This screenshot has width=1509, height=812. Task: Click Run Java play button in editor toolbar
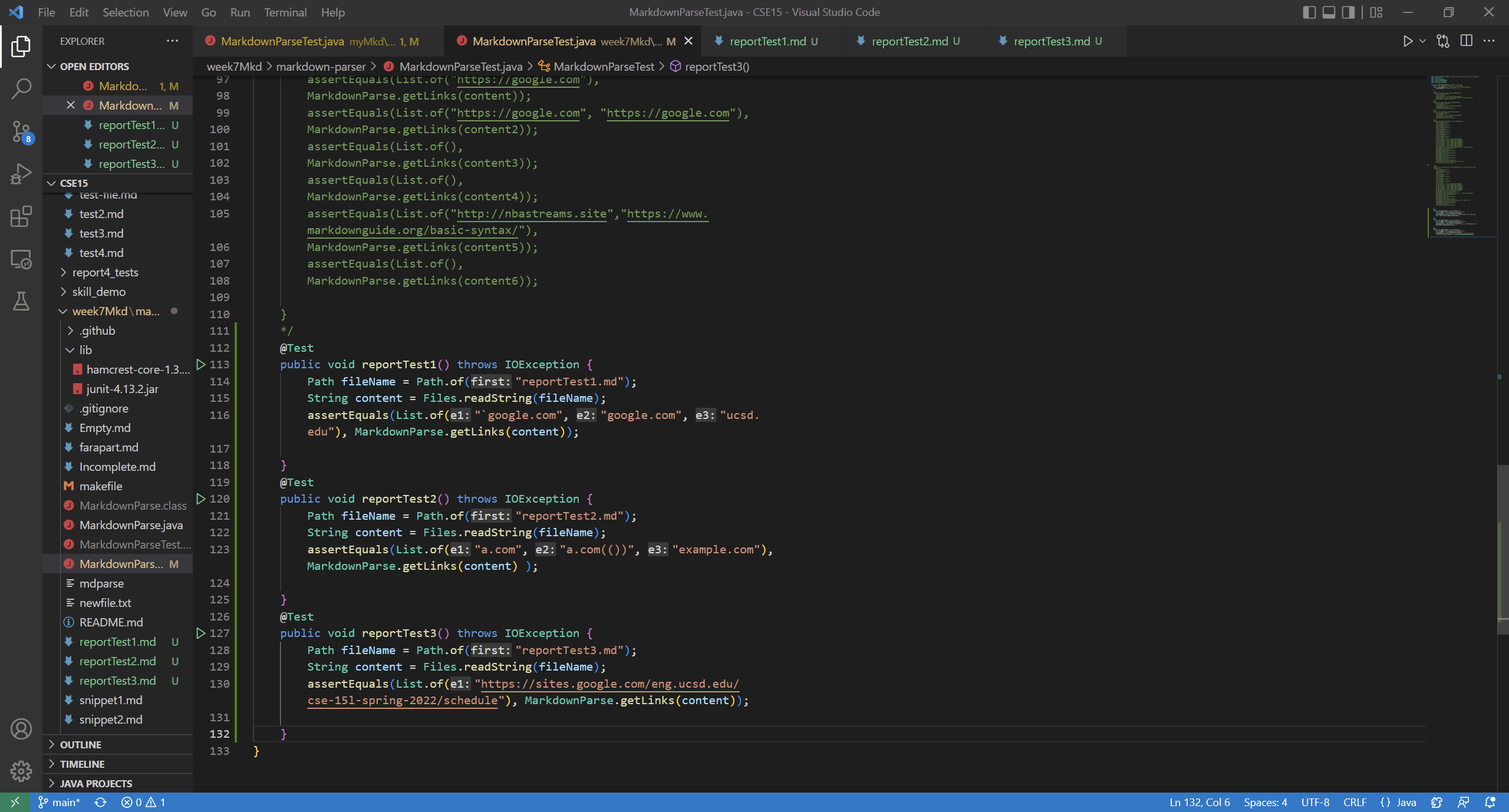point(1407,41)
